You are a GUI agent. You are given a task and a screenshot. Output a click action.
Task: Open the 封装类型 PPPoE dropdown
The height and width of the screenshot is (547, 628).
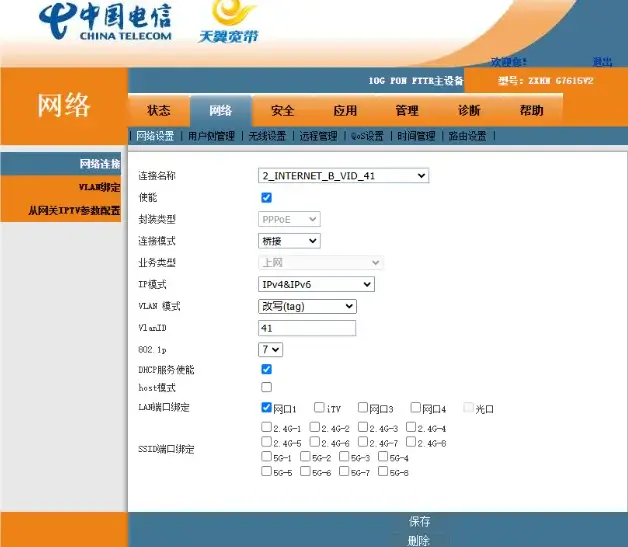coord(289,219)
